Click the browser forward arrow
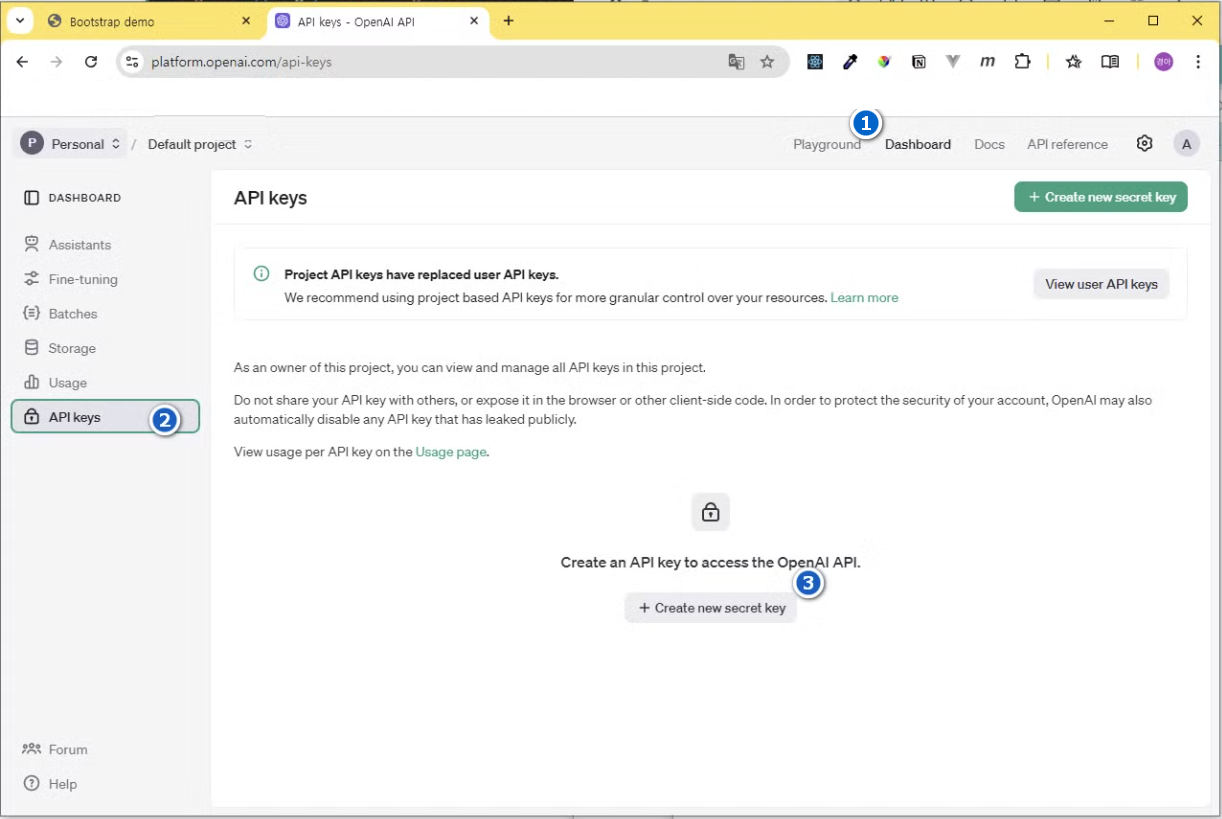The width and height of the screenshot is (1222, 819). pos(56,62)
